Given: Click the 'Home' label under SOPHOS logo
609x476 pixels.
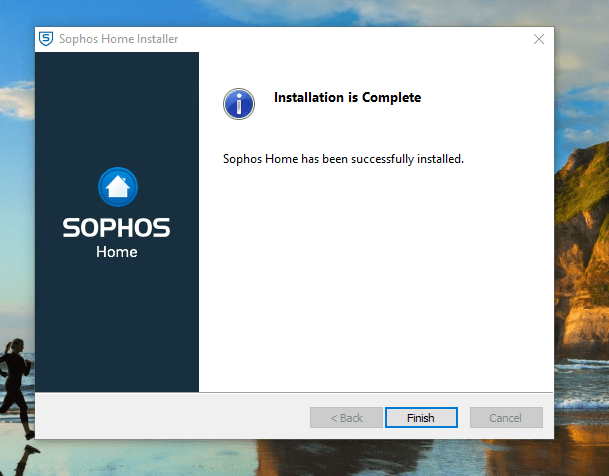Looking at the screenshot, I should (x=117, y=252).
